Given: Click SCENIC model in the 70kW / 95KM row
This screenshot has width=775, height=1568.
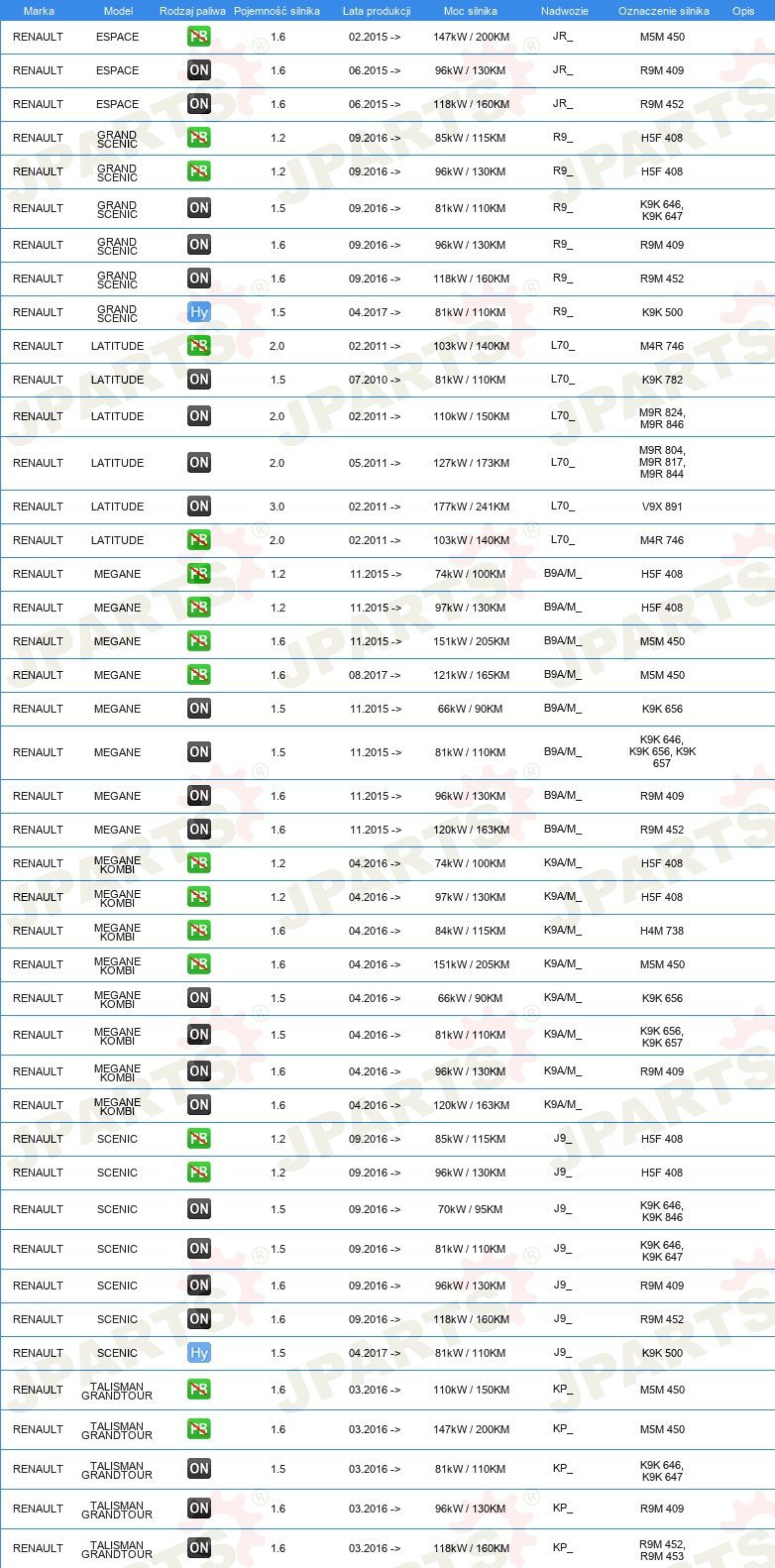Looking at the screenshot, I should pyautogui.click(x=118, y=1209).
